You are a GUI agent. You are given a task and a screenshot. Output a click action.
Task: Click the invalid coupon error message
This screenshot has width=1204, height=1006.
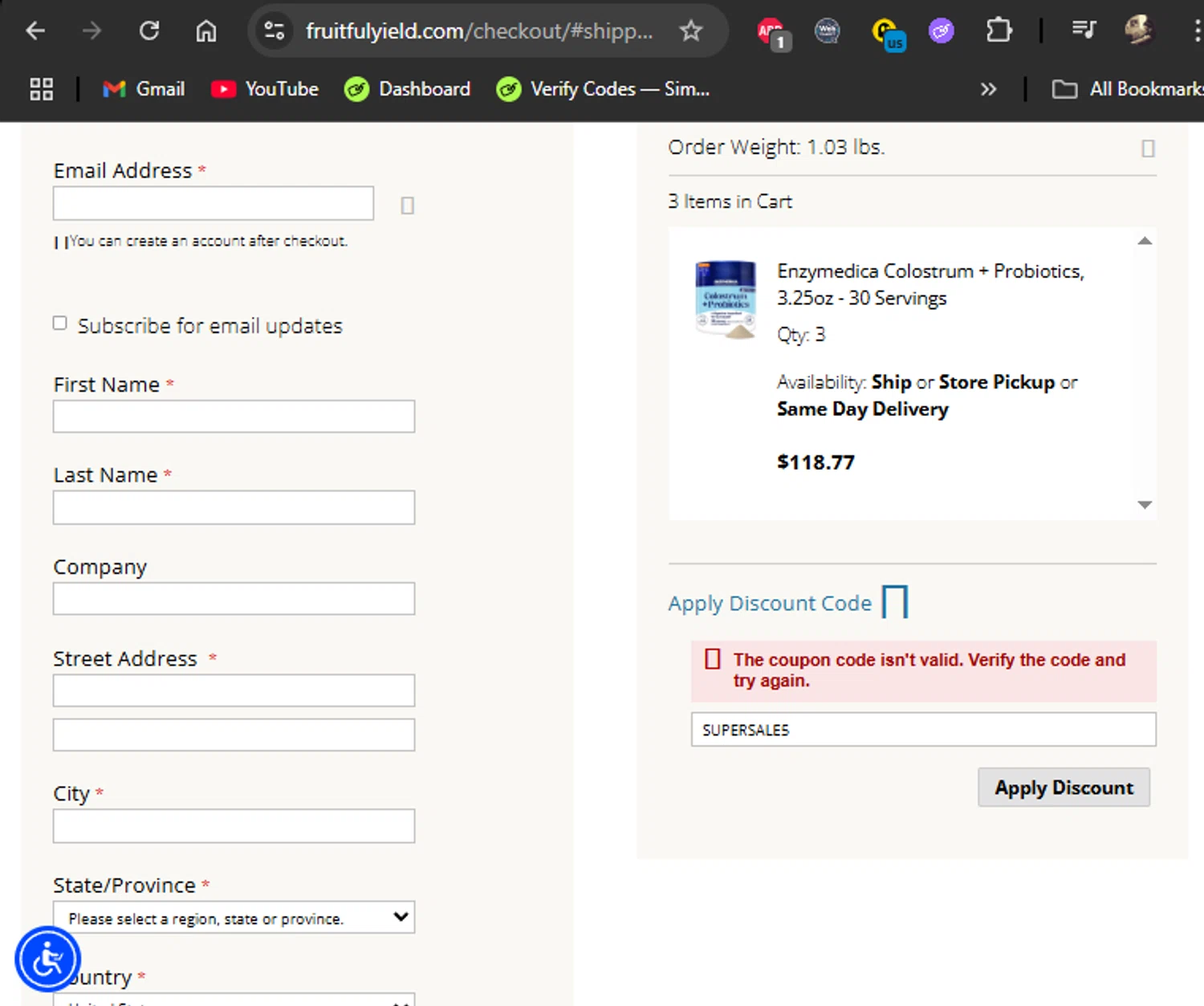pos(923,671)
